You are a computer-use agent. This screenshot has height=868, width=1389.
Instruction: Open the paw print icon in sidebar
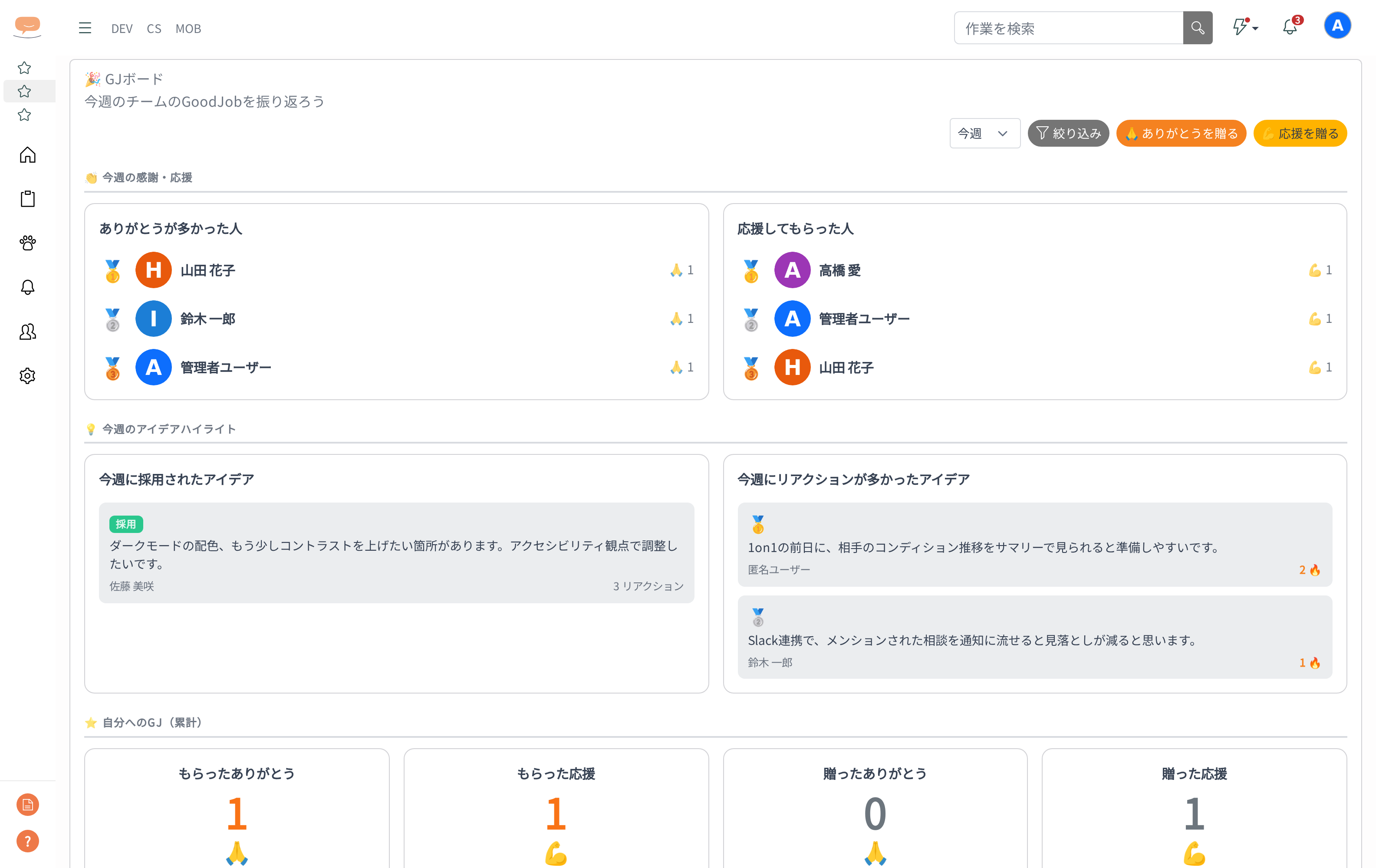click(27, 243)
